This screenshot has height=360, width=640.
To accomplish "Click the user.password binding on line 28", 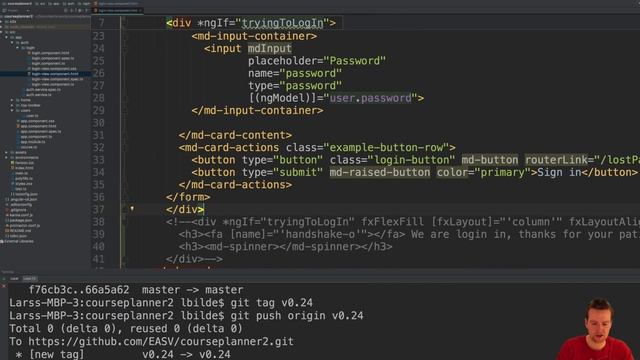I will [x=371, y=98].
